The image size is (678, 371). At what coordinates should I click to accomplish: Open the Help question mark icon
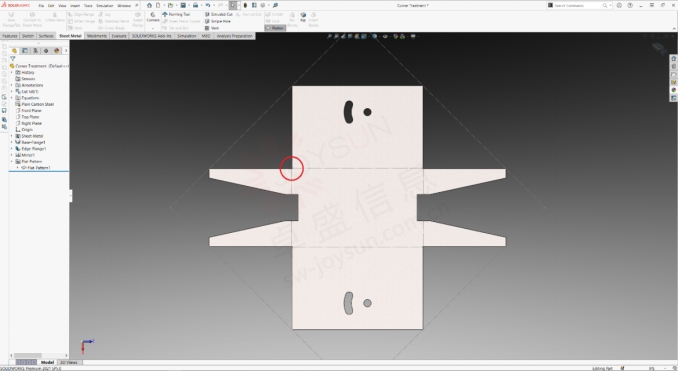[630, 5]
